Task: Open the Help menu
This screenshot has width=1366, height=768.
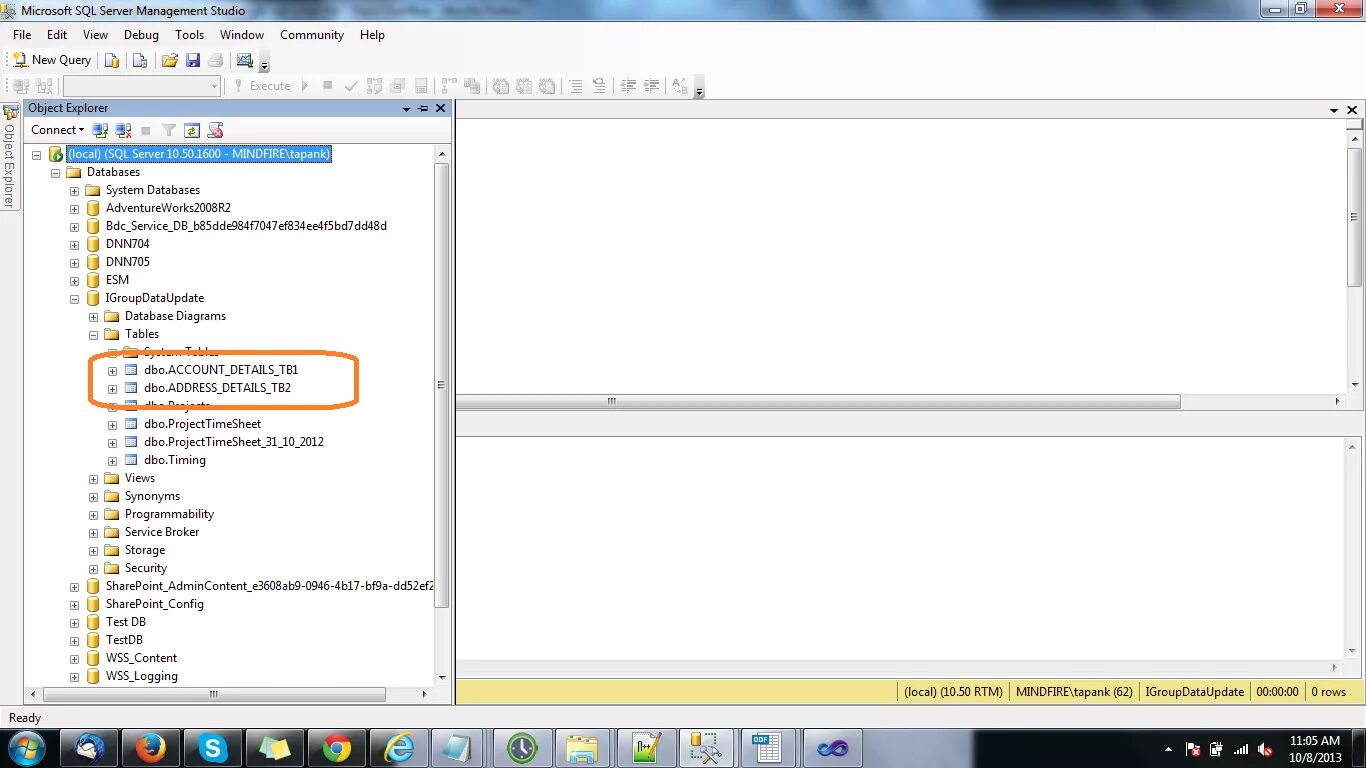Action: (372, 35)
